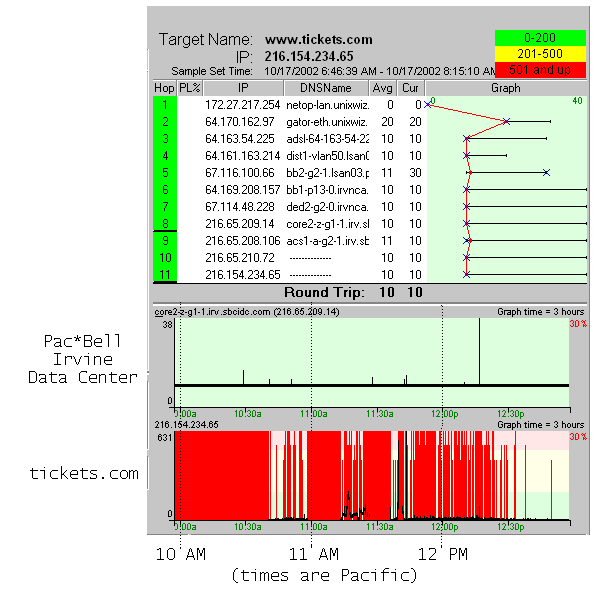Sort by the IP column header
Viewport: 600px width, 600px height.
pos(243,88)
